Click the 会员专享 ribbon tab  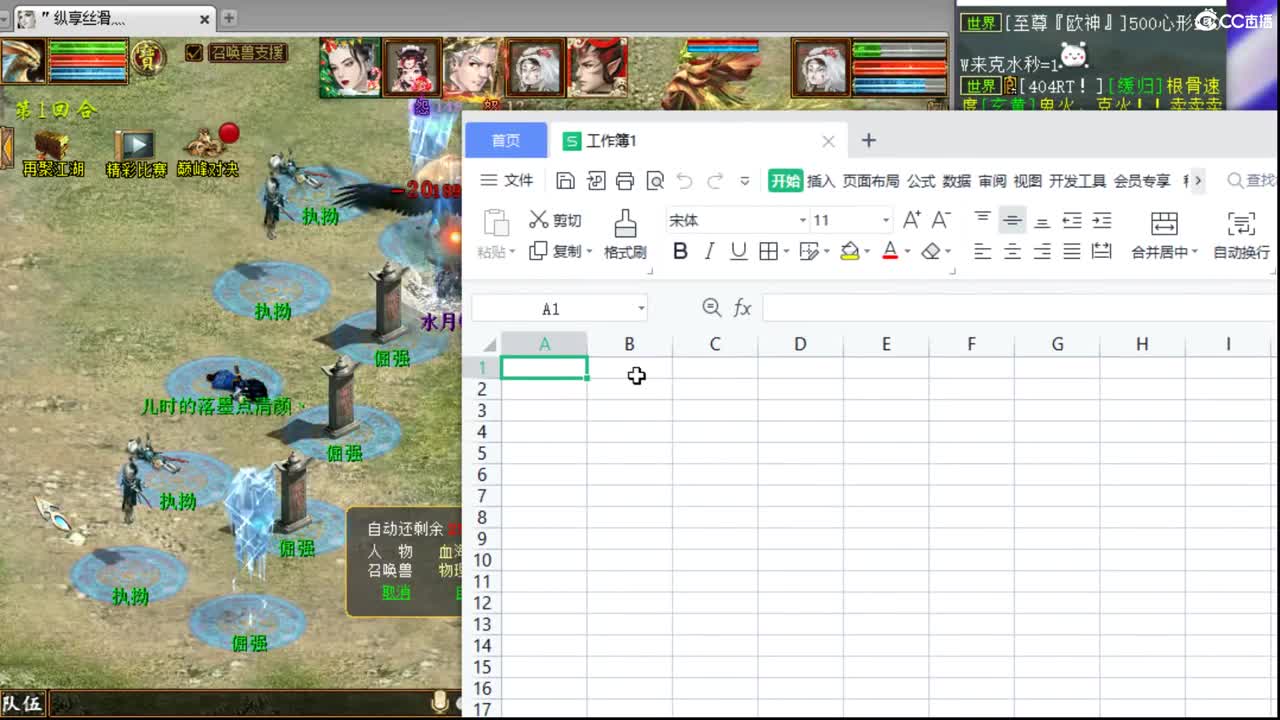pyautogui.click(x=1142, y=181)
